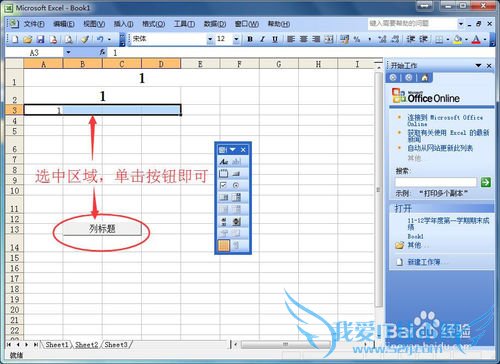Open the 插入(I) menu
The width and height of the screenshot is (500, 364).
123,24
